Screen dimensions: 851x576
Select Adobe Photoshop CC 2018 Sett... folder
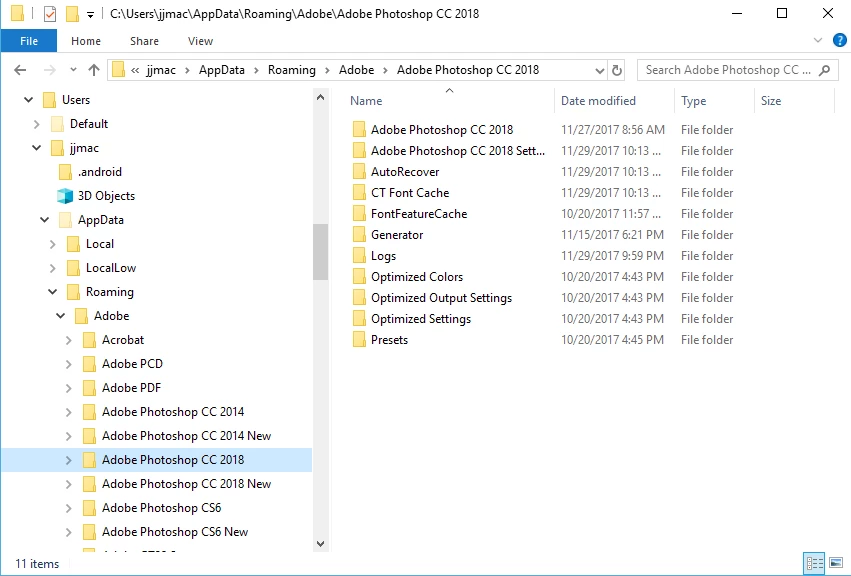pyautogui.click(x=458, y=151)
